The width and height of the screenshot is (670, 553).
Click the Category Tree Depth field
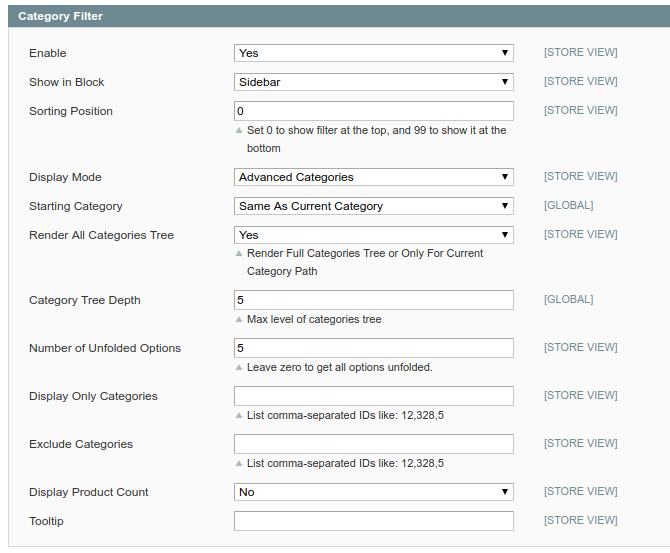coord(373,300)
